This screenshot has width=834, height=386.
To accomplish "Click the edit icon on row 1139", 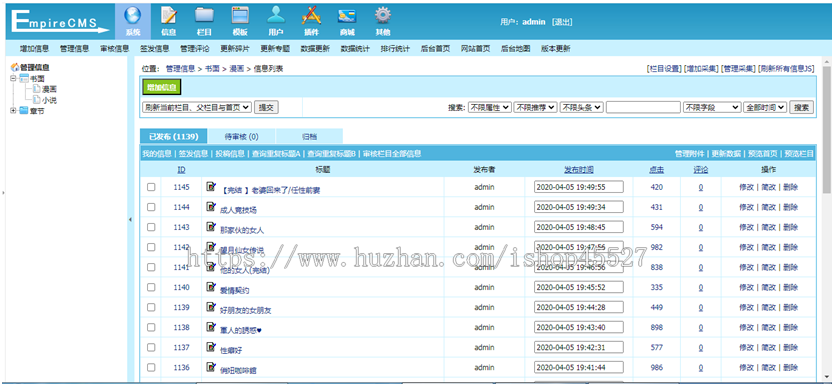I will pyautogui.click(x=211, y=307).
